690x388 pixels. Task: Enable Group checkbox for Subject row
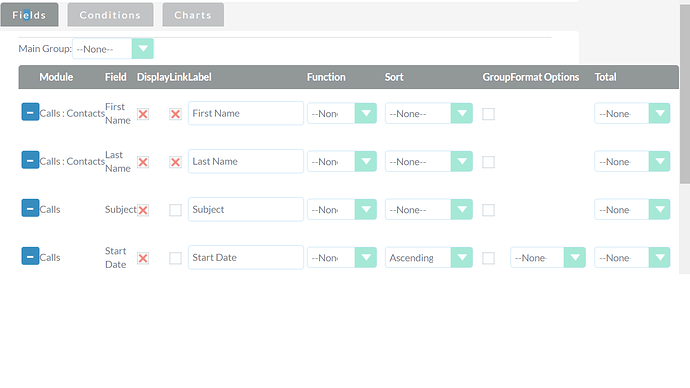coord(488,210)
